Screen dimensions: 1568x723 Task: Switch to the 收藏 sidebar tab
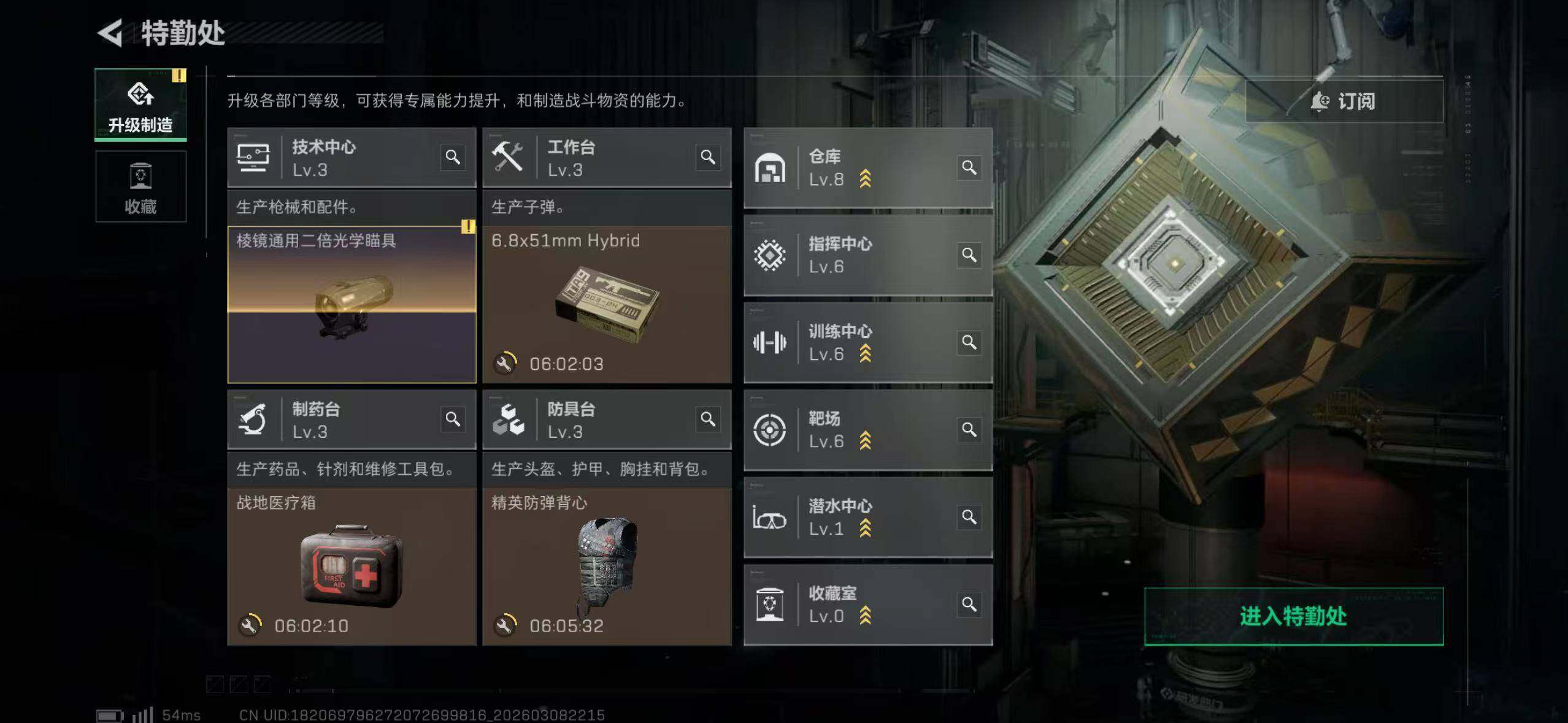[140, 187]
